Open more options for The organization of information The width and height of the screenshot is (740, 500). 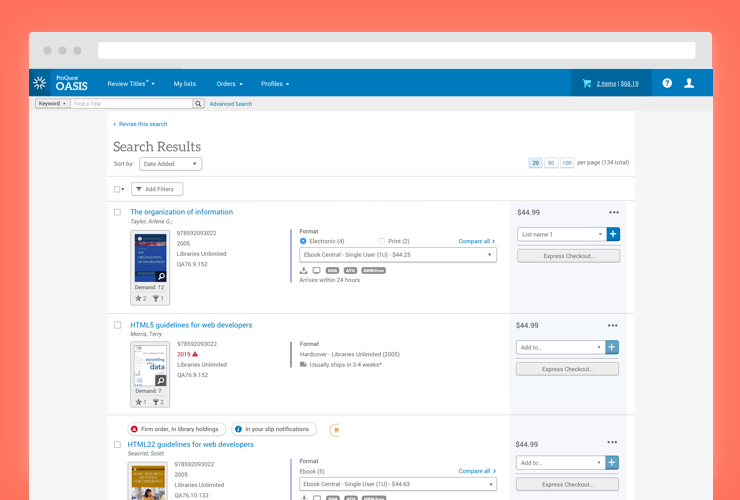coord(614,212)
